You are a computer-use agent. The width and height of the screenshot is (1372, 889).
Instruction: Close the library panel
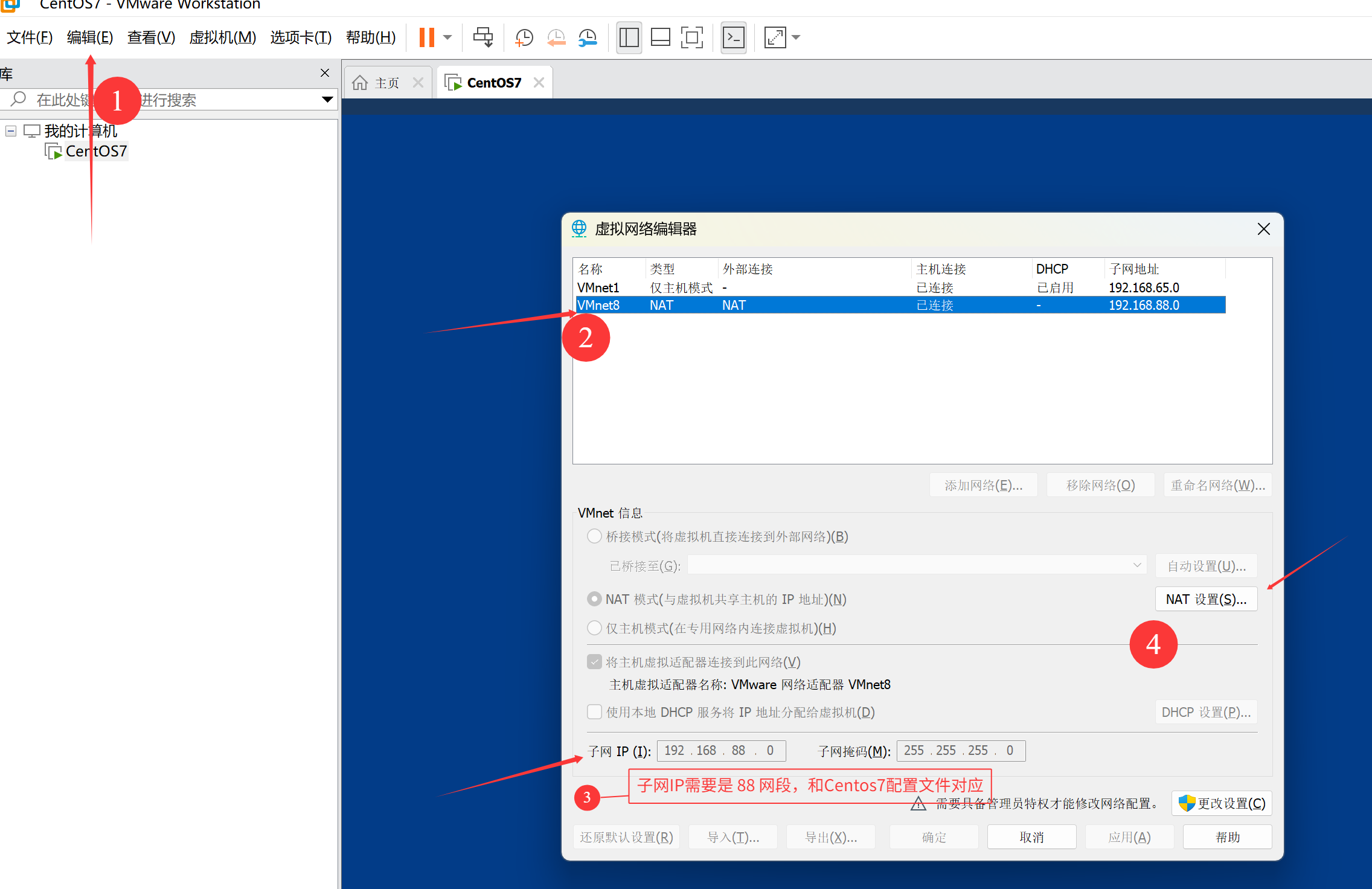325,73
